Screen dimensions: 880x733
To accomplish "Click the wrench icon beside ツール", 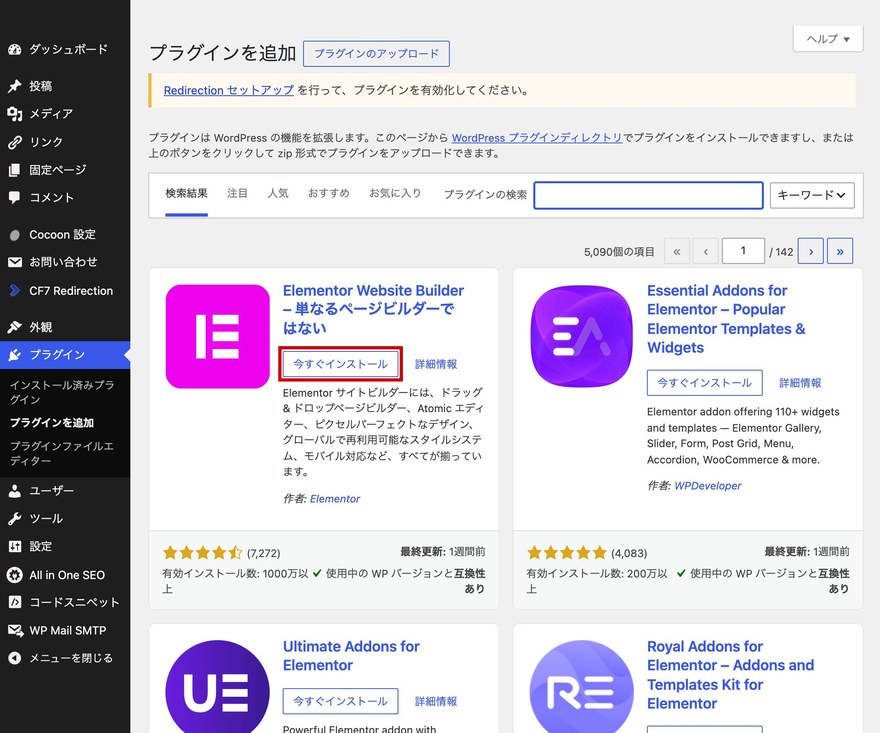I will [x=15, y=519].
